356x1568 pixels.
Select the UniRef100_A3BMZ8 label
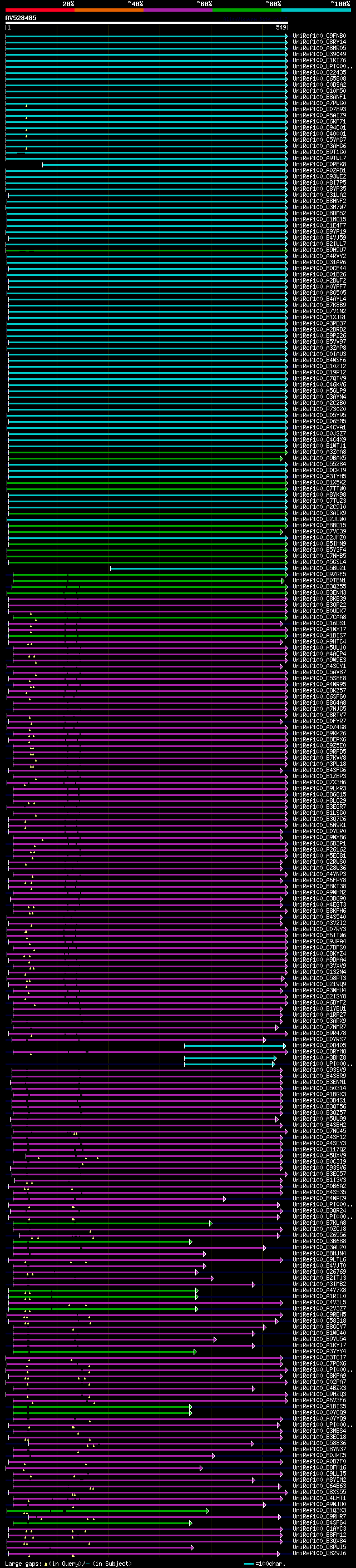[319, 1058]
